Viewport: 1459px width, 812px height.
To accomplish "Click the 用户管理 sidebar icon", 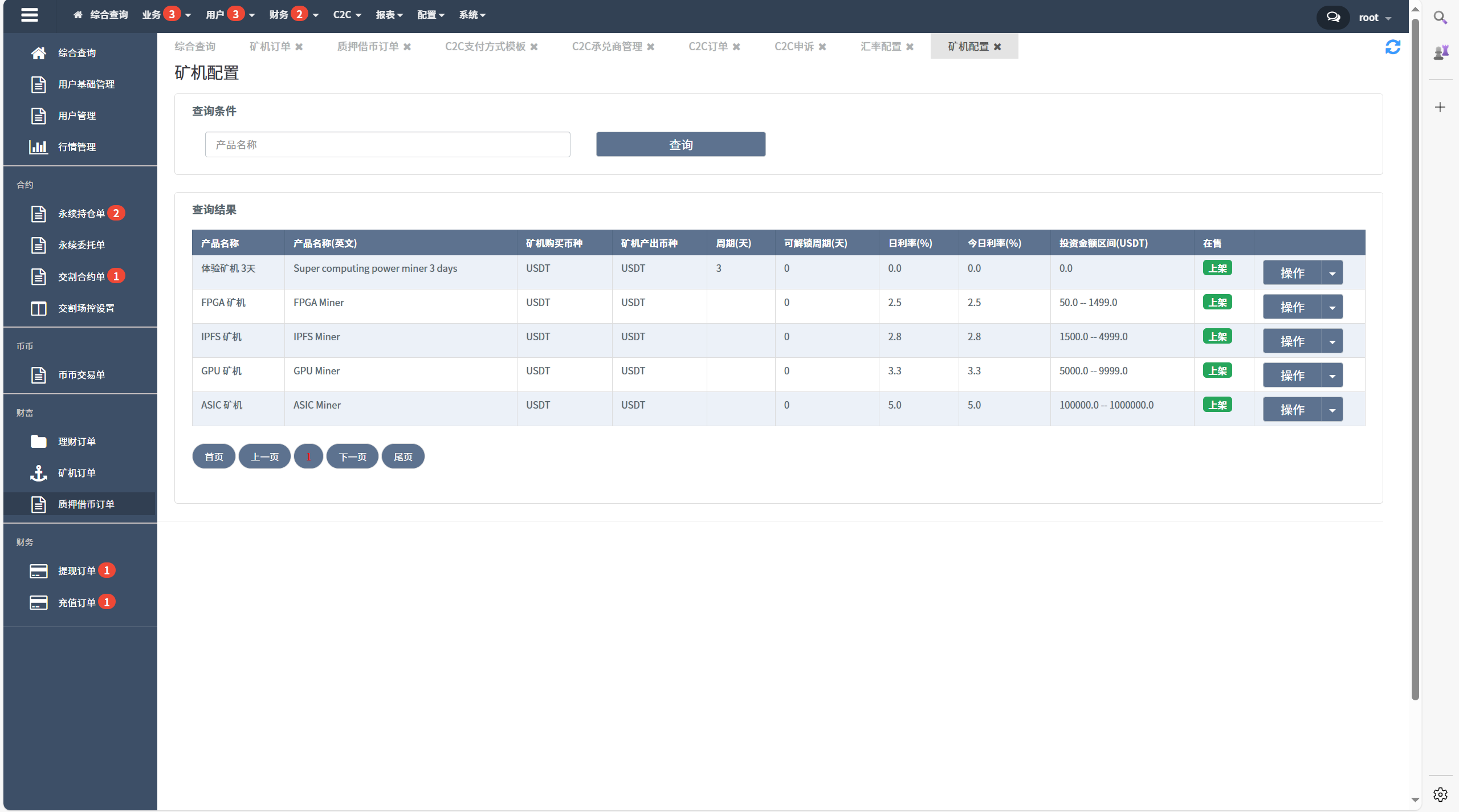I will pyautogui.click(x=38, y=115).
